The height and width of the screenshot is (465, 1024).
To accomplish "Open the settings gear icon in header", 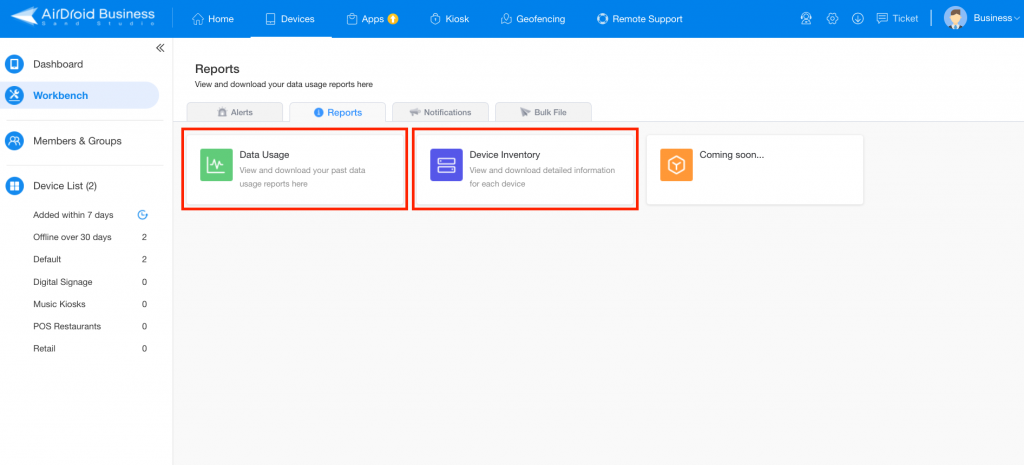I will [x=832, y=19].
